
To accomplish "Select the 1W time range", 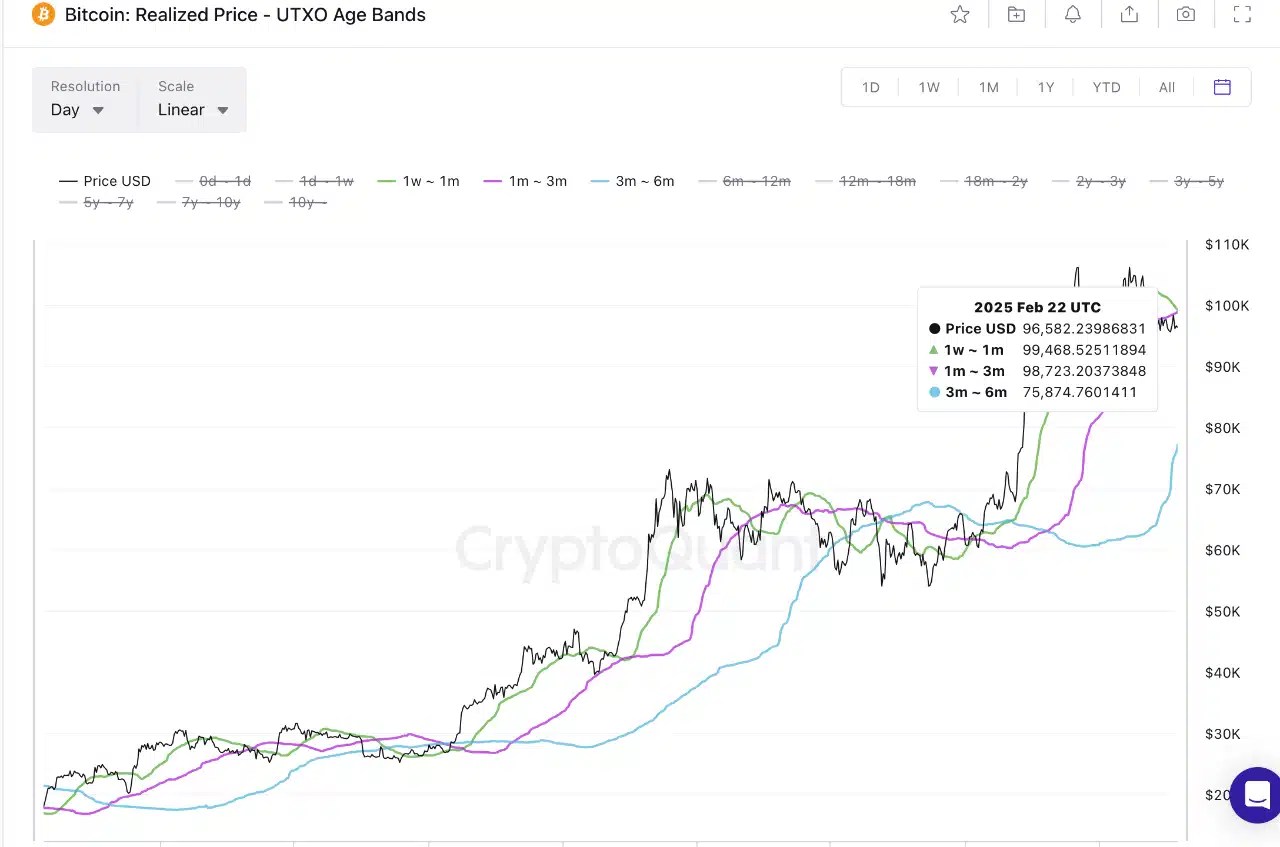I will click(929, 87).
